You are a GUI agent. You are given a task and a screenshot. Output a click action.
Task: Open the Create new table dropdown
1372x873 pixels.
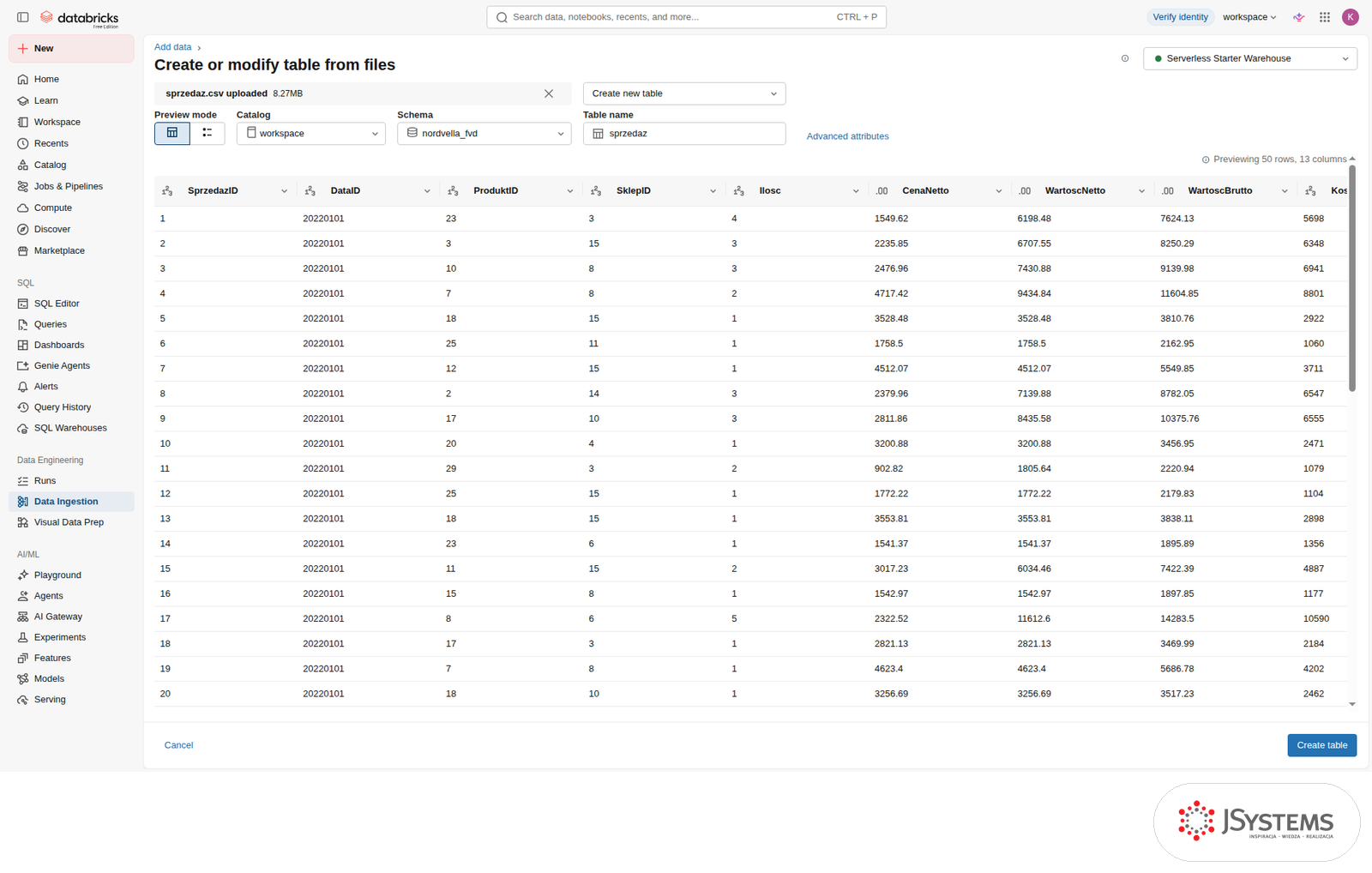pyautogui.click(x=684, y=93)
